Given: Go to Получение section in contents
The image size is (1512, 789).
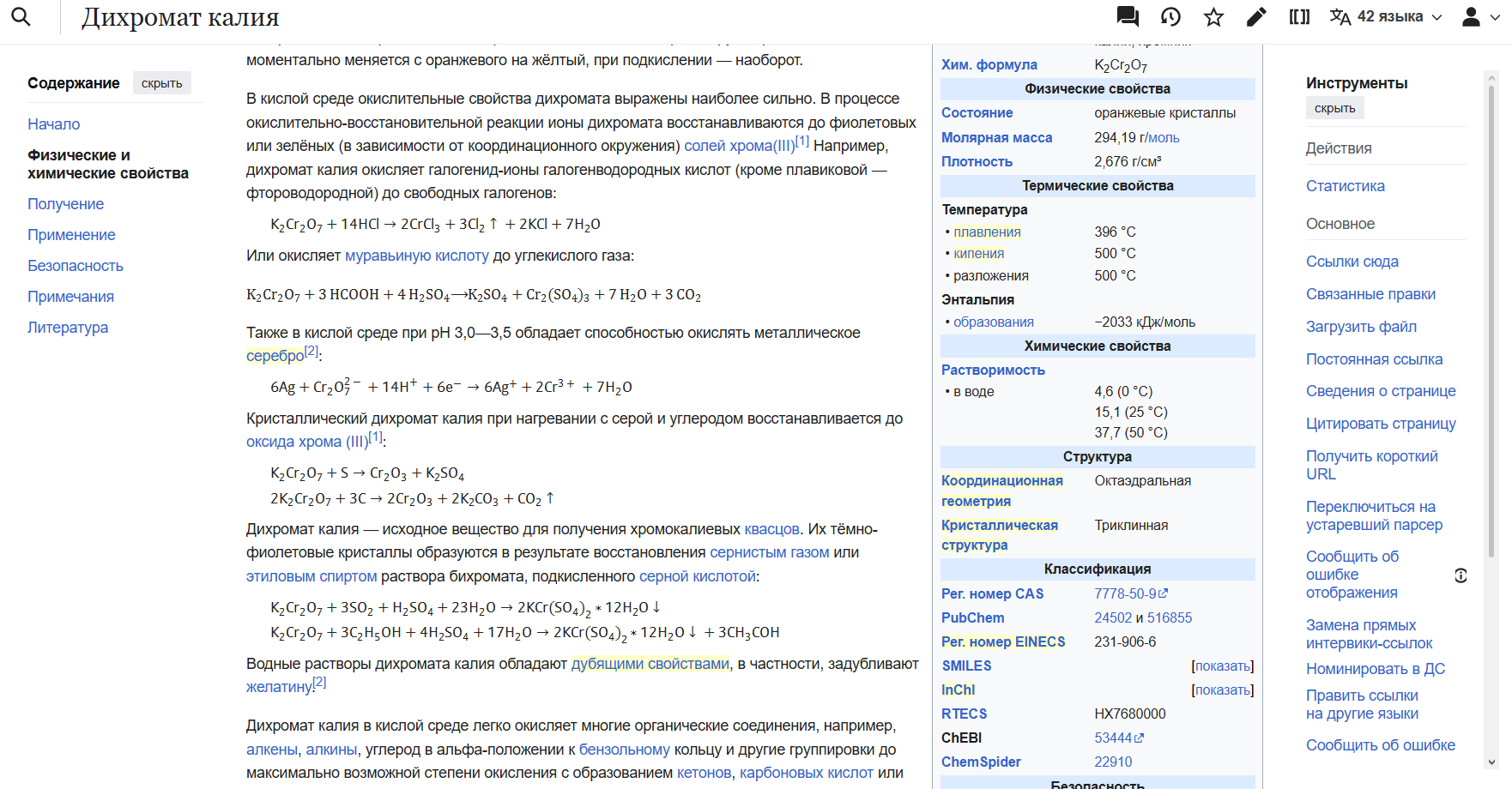Looking at the screenshot, I should click(66, 204).
